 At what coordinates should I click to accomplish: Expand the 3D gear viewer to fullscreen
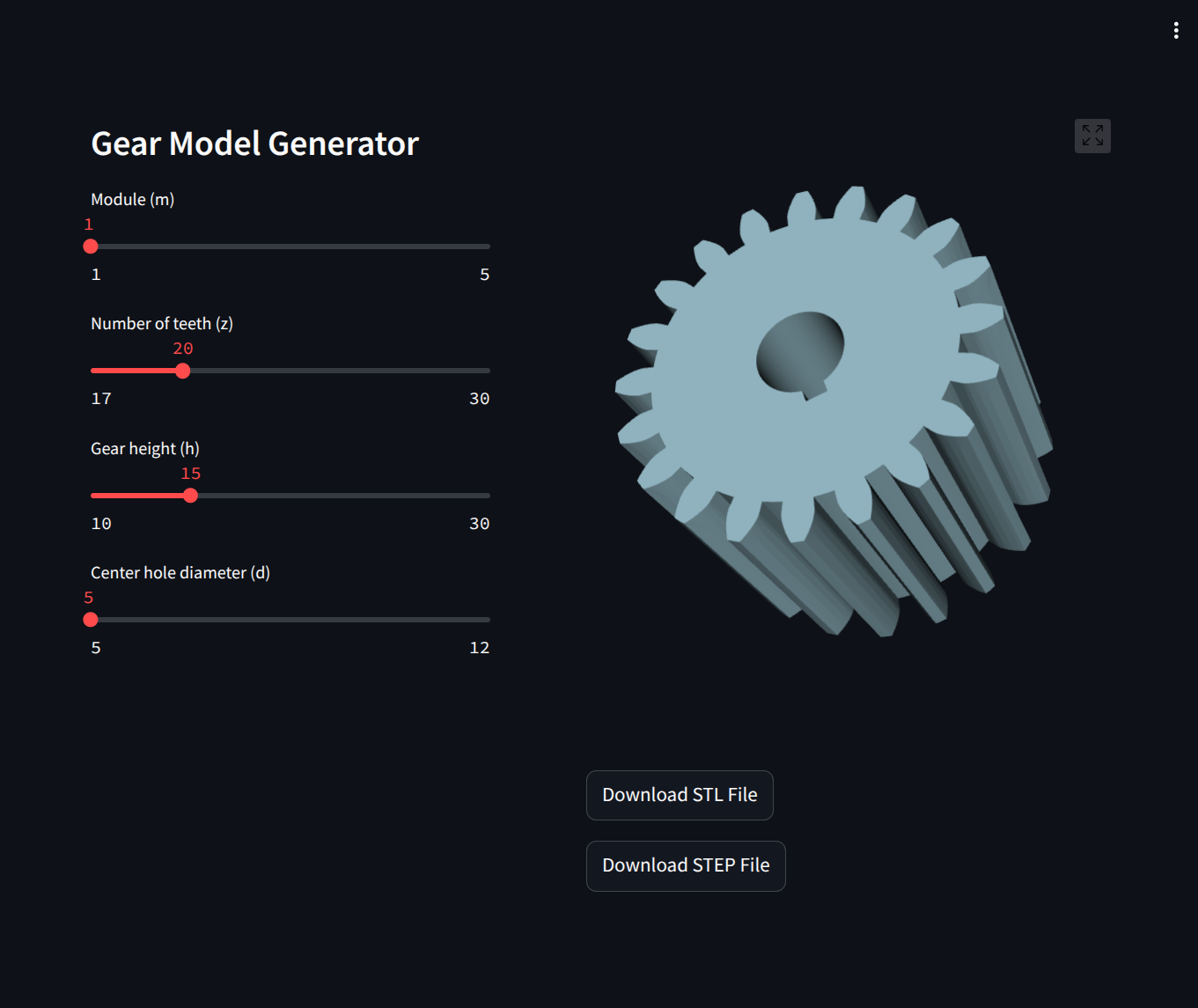(1092, 136)
